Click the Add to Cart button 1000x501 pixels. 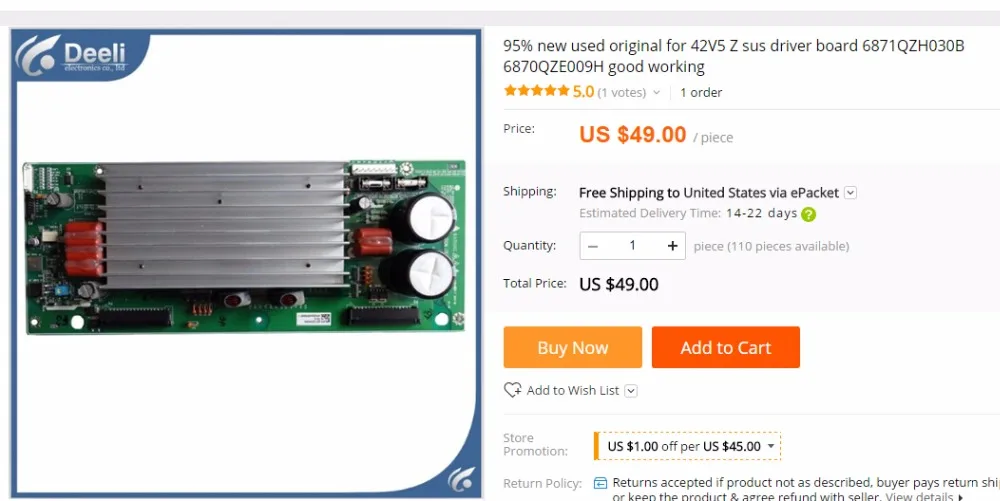coord(726,347)
